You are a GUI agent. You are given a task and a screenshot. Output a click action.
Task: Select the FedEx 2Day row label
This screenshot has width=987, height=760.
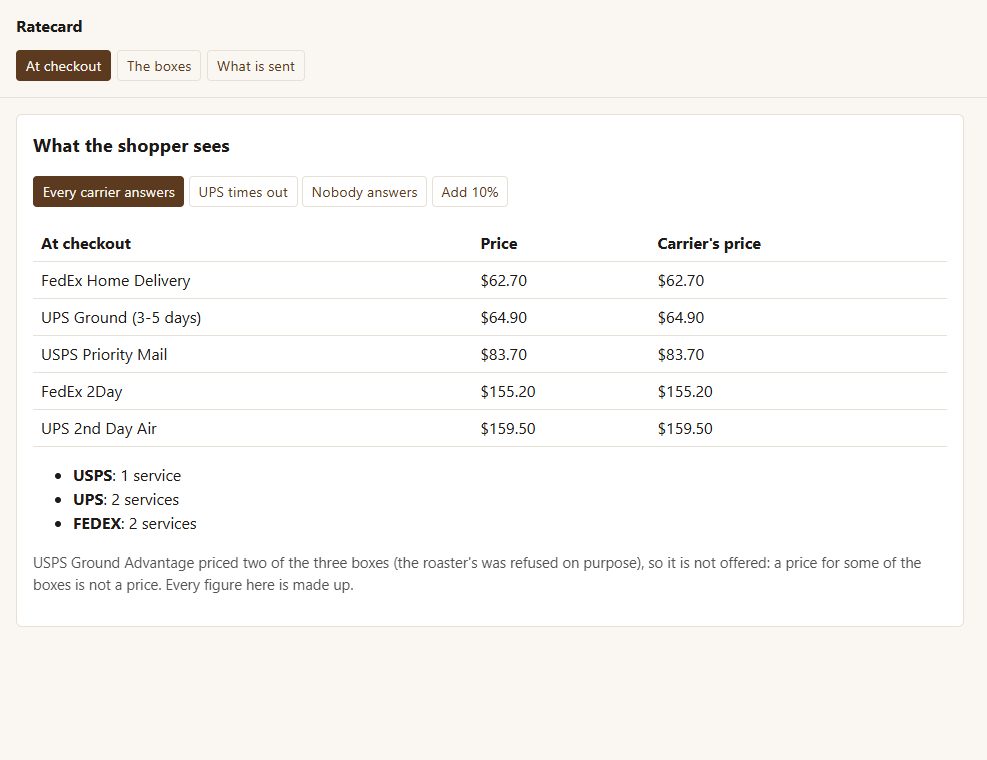(82, 392)
